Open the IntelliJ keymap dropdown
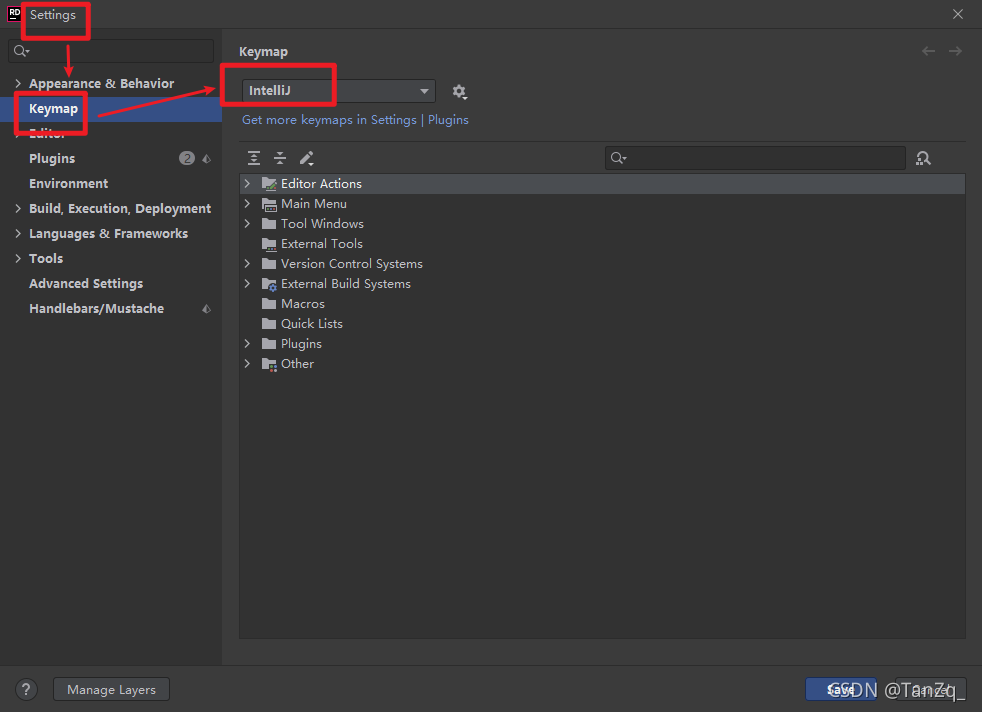Viewport: 982px width, 712px height. point(338,91)
